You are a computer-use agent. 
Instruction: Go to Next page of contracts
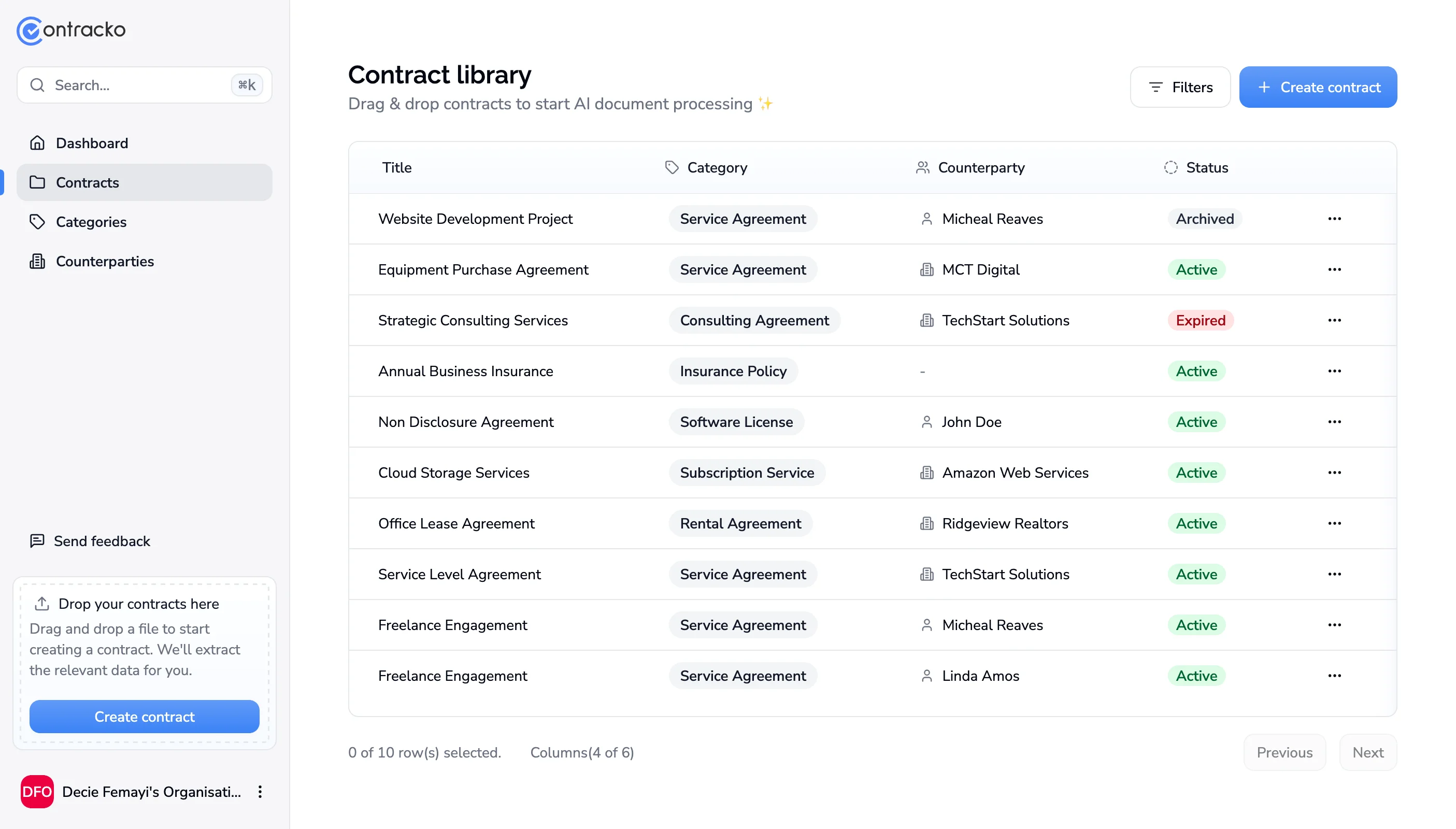[x=1368, y=752]
